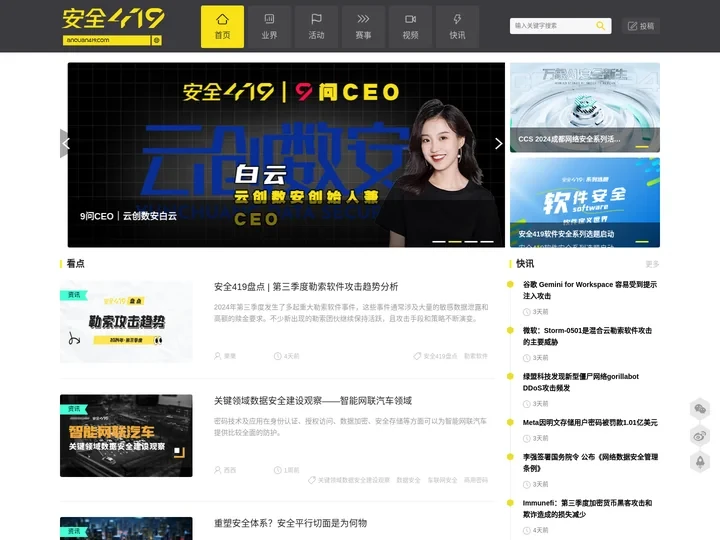This screenshot has height=540, width=720.
Task: Open the 视频 navigation tab
Action: tap(411, 27)
